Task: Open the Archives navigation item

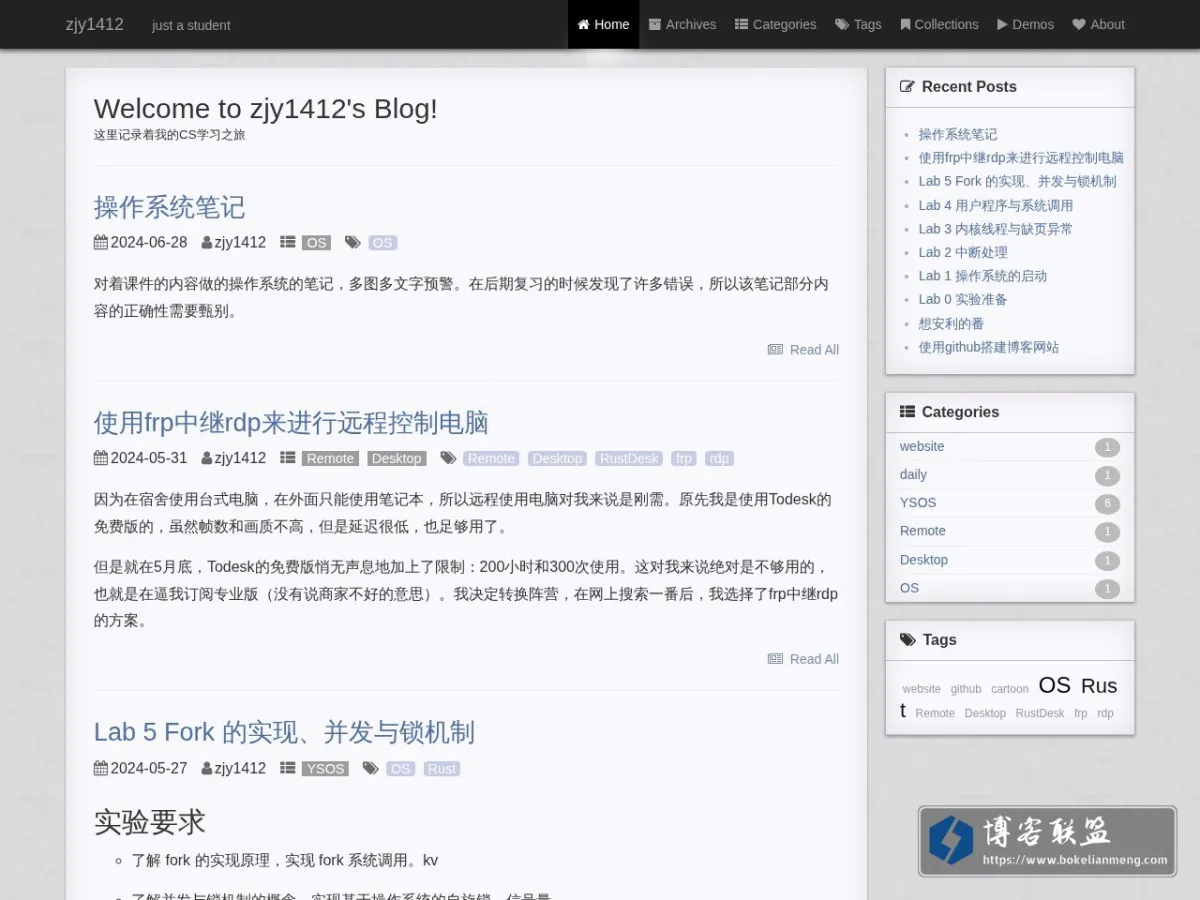Action: (x=682, y=24)
